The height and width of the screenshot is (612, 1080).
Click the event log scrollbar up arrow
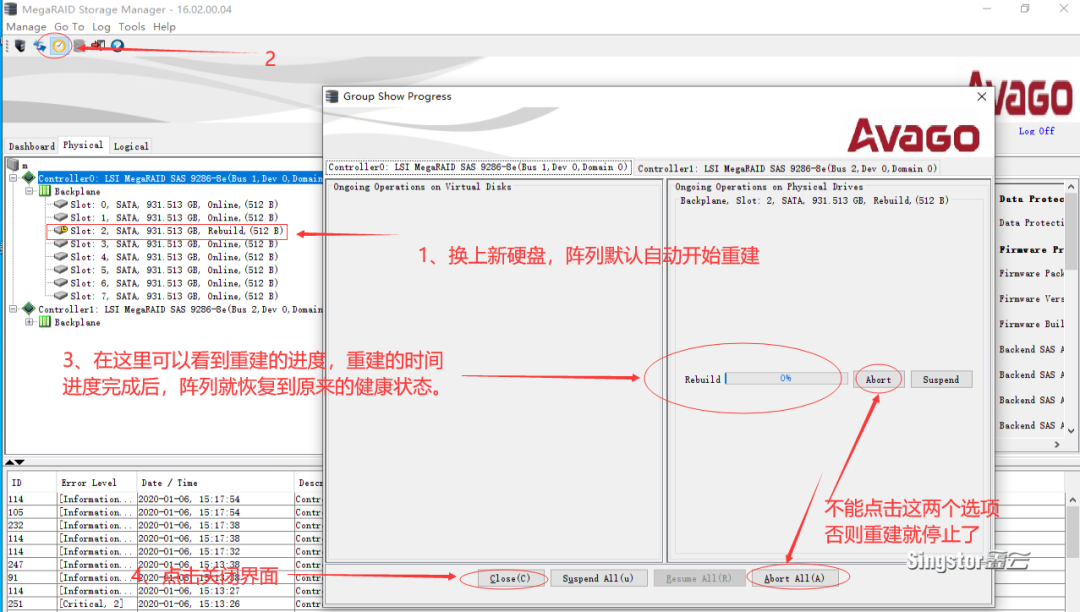[1072, 500]
